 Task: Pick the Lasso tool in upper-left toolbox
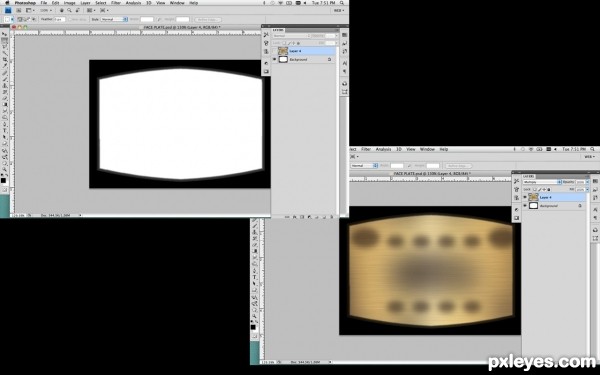tap(5, 46)
